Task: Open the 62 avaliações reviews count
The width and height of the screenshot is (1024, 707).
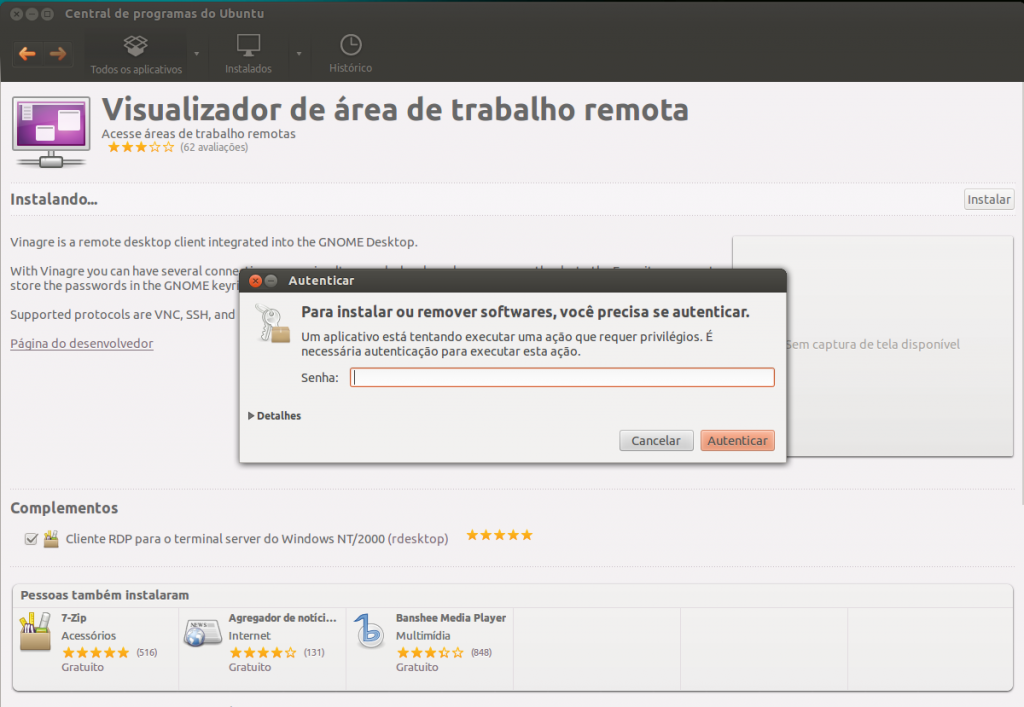Action: coord(214,148)
